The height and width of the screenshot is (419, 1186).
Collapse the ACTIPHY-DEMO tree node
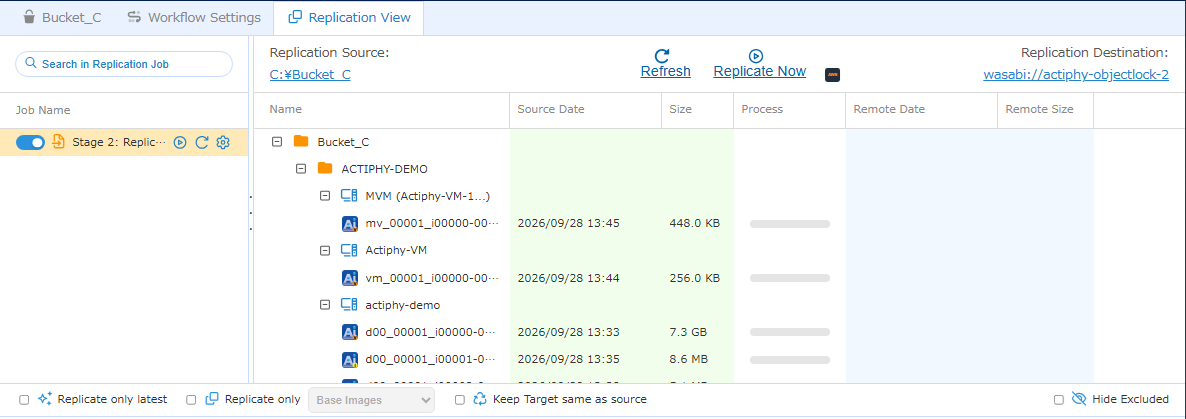point(301,169)
